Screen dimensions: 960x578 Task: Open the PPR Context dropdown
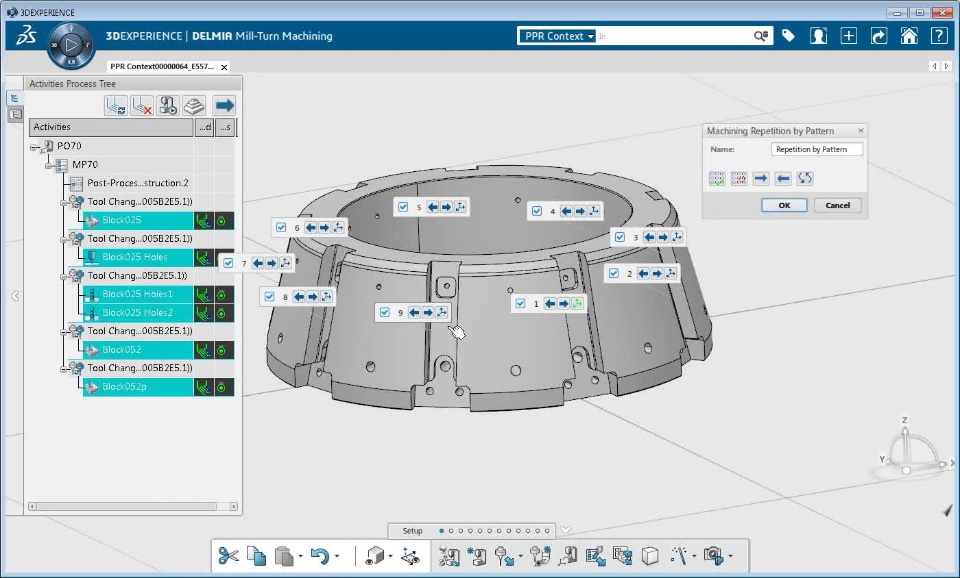click(557, 36)
